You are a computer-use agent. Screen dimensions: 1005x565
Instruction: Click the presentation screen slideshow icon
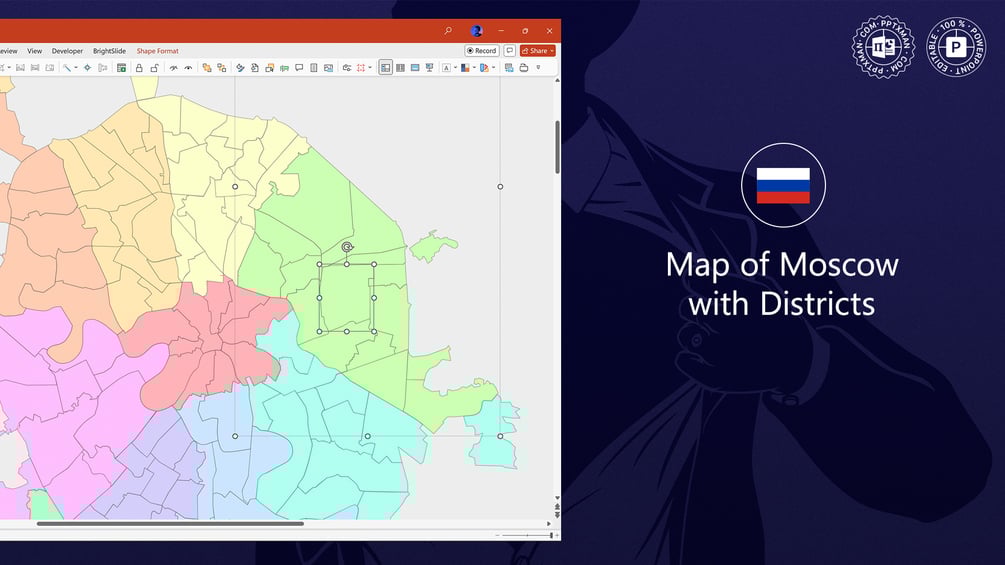click(x=430, y=68)
